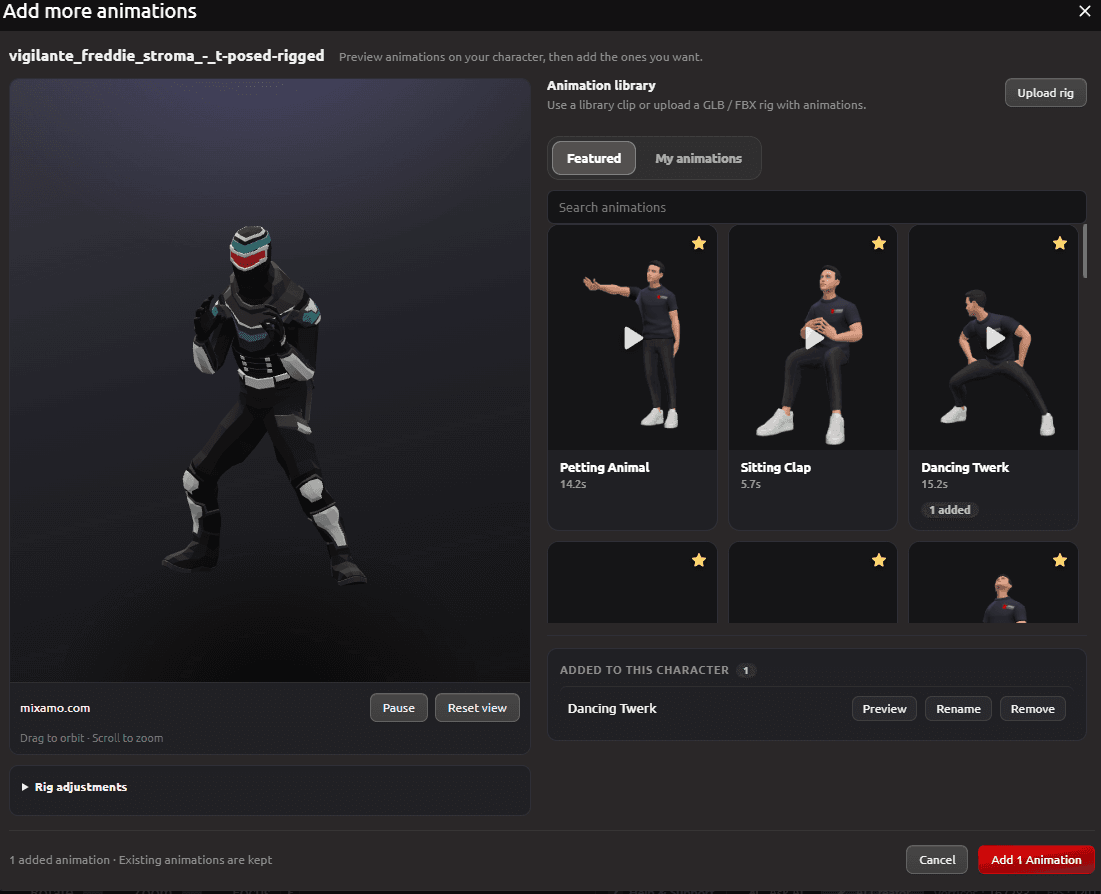Play the Sitting Clap preview
The height and width of the screenshot is (894, 1101).
(813, 338)
